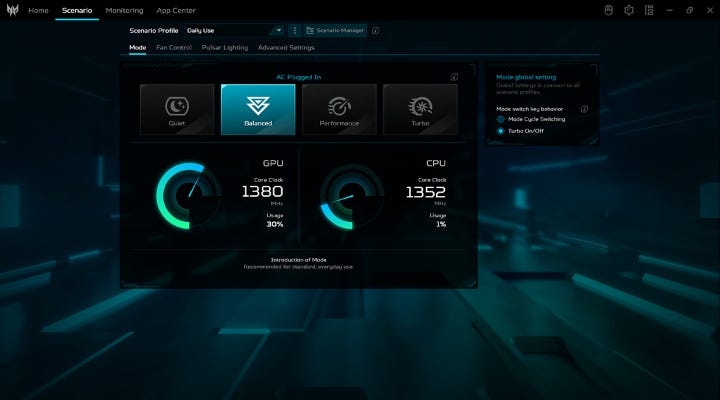Screen dimensions: 720x400
Task: Minimize the PredatorSense window
Action: tap(669, 10)
